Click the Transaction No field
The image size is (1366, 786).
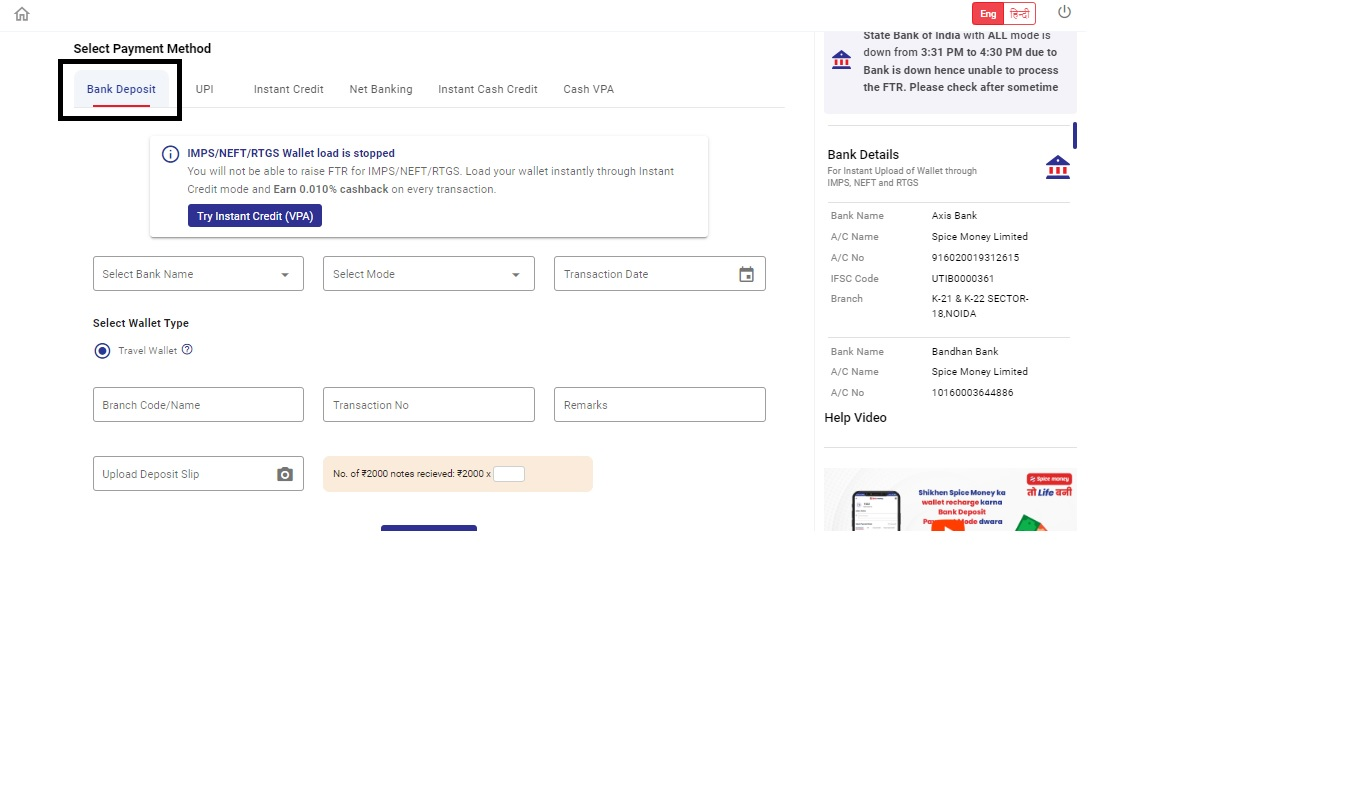[x=429, y=405]
